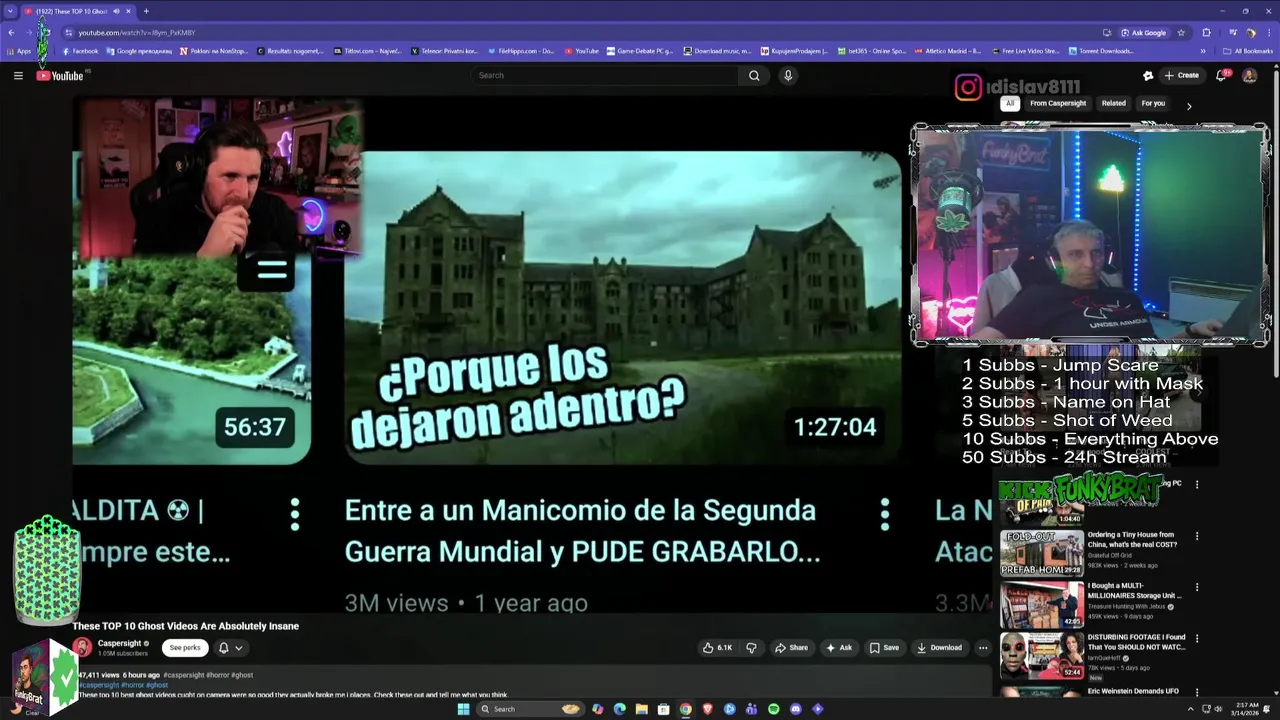Screen dimensions: 1280x720
Task: Open Spotify from the taskbar
Action: [x=774, y=709]
